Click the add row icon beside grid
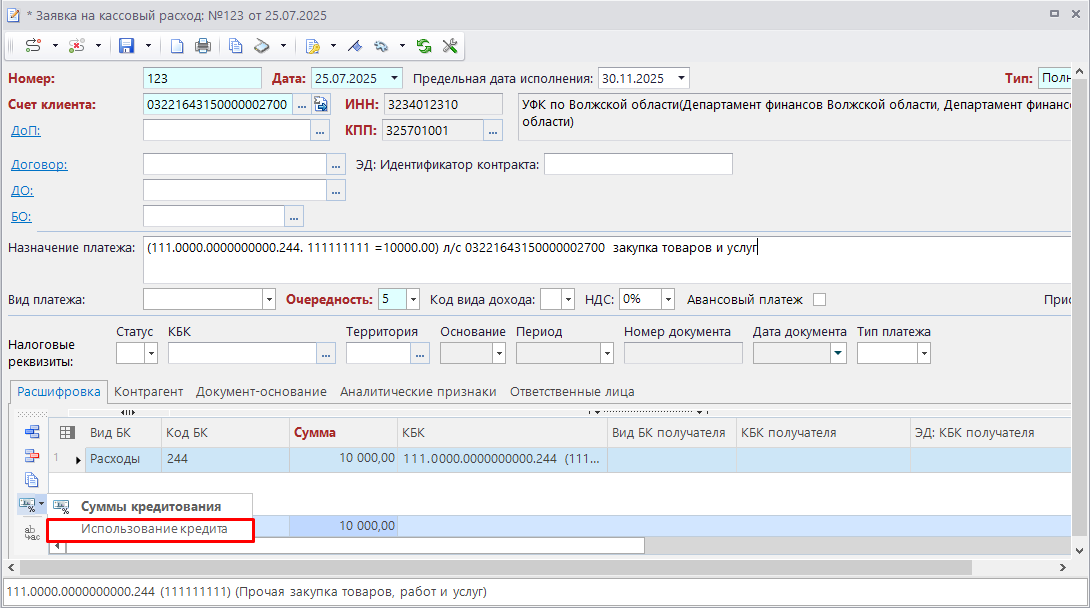 coord(32,432)
